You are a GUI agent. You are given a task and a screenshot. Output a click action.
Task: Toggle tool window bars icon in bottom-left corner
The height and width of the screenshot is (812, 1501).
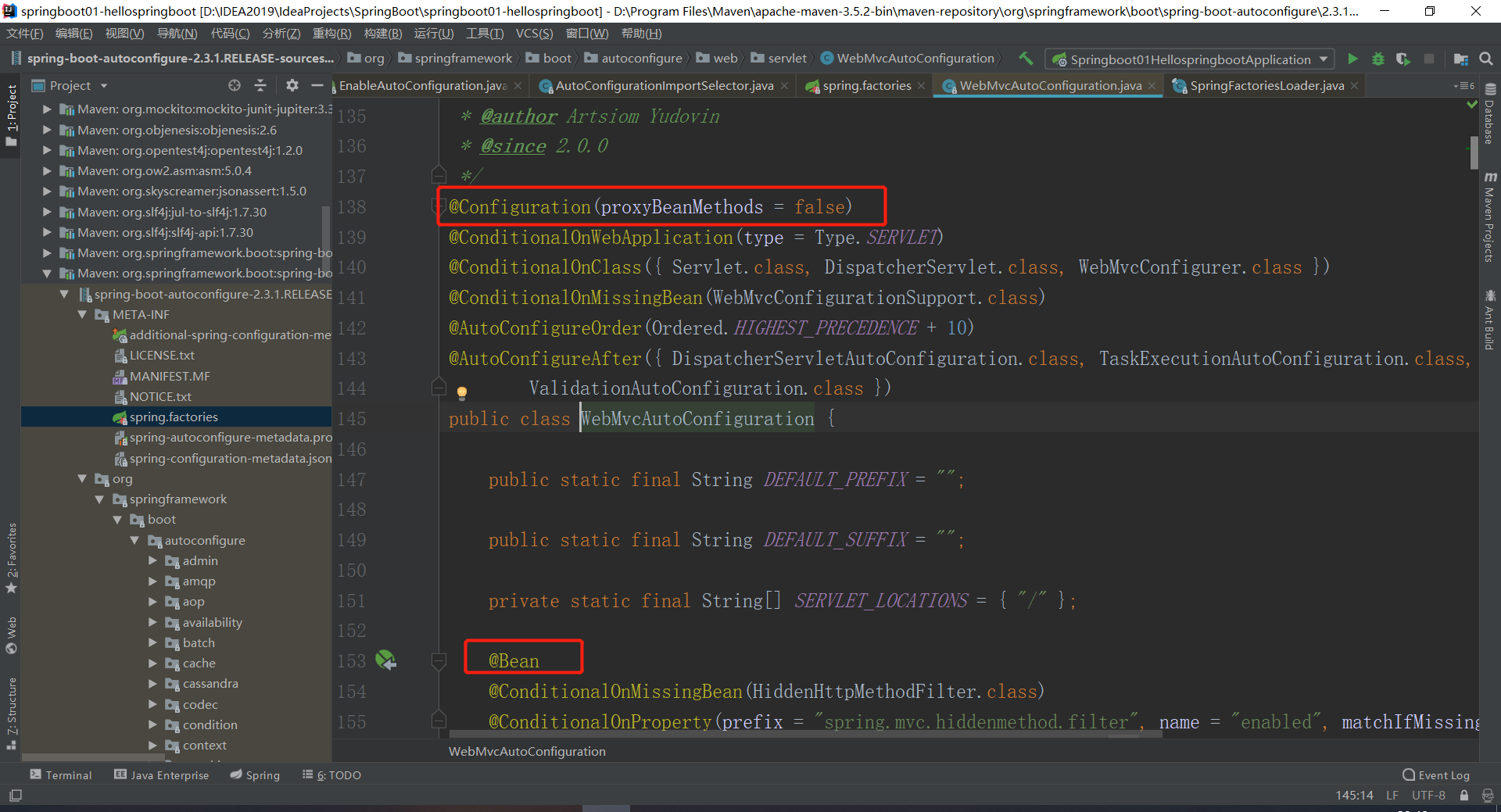point(15,796)
